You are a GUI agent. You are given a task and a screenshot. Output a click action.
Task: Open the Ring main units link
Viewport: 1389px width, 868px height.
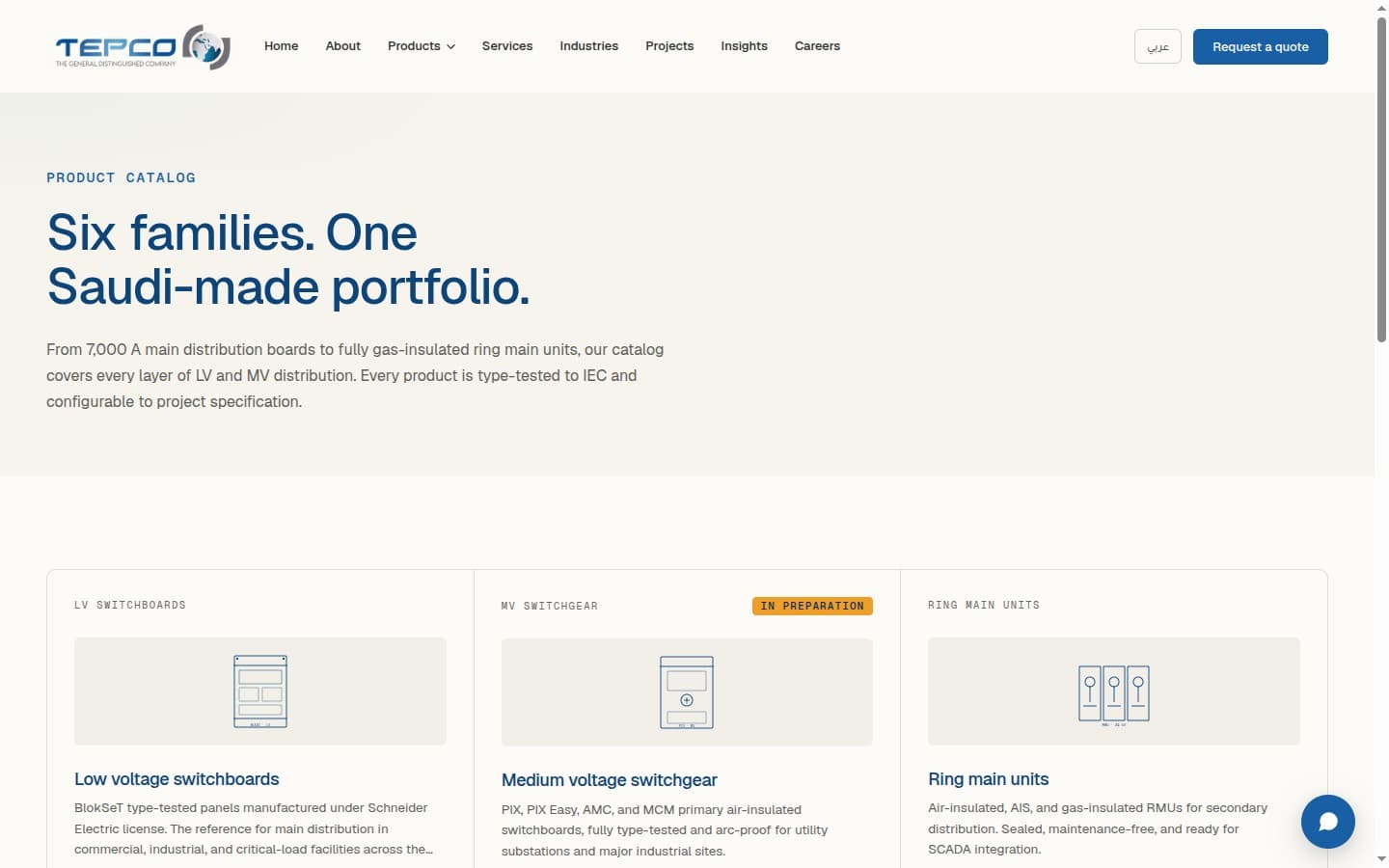click(988, 779)
